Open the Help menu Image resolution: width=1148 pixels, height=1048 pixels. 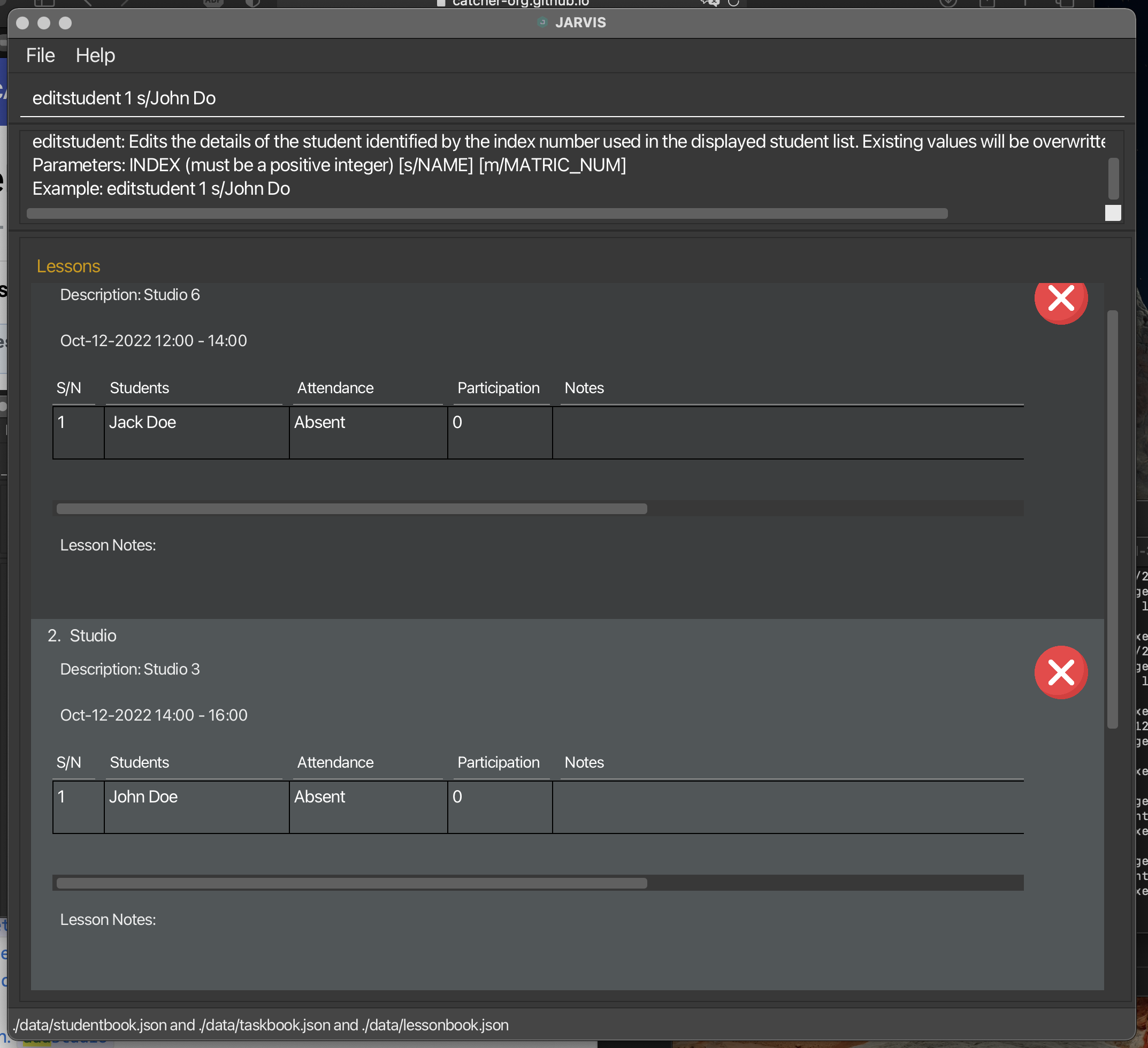95,55
